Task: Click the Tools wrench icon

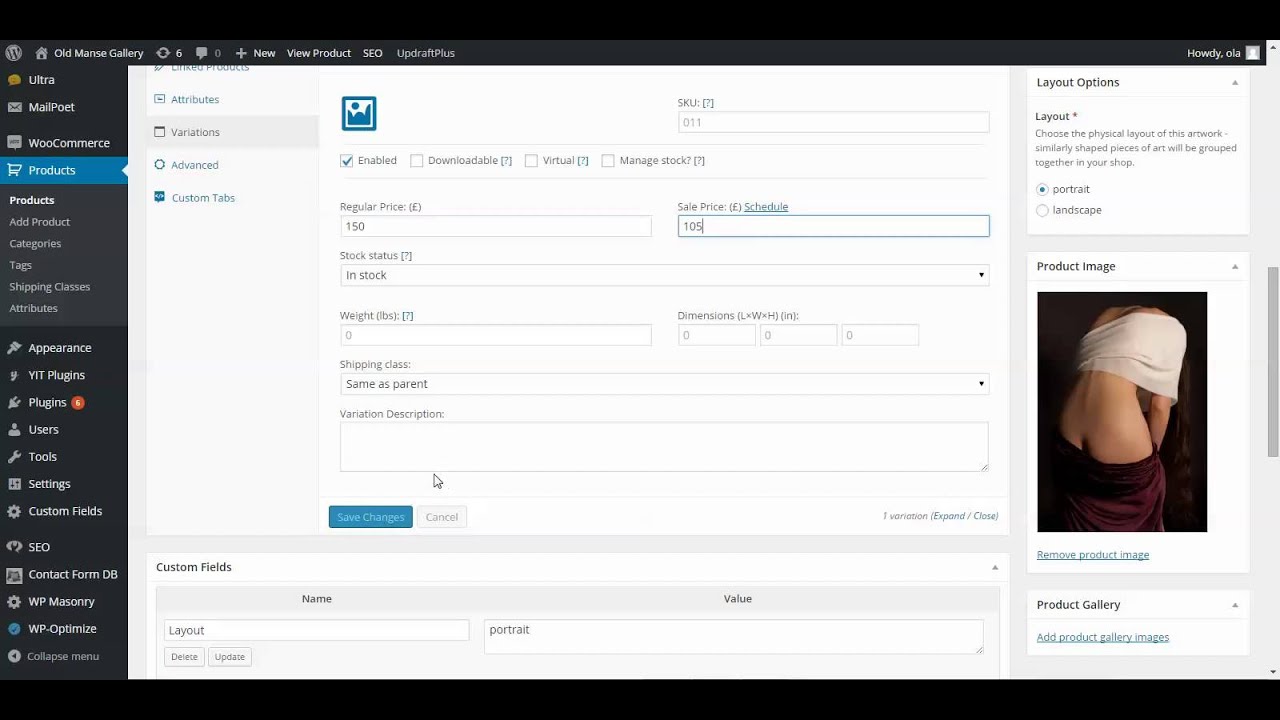Action: (x=14, y=456)
